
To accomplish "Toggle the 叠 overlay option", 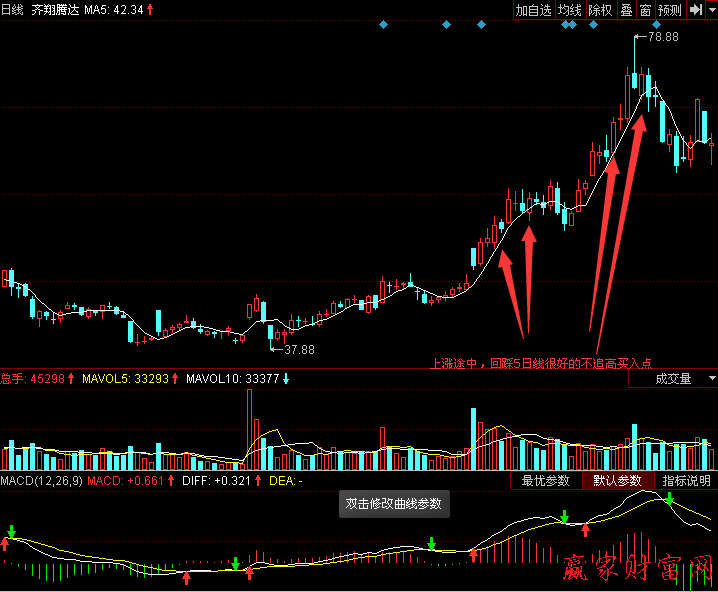I will 626,10.
